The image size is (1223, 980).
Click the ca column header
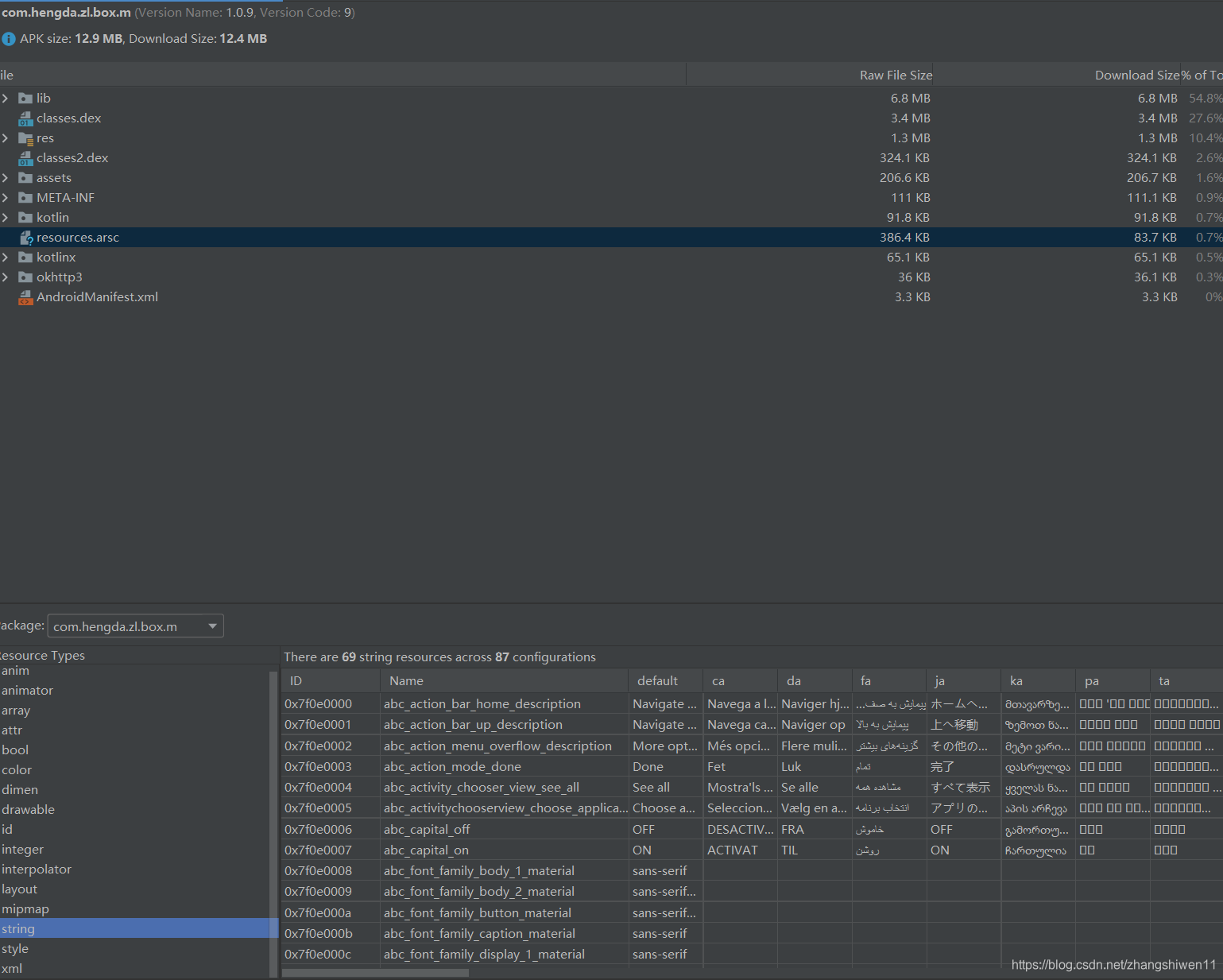coord(741,681)
